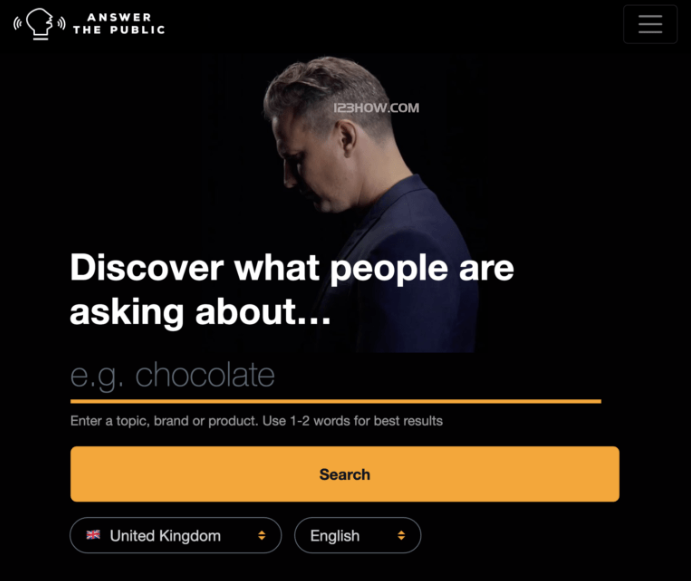Click the left sound waves of the logo
This screenshot has height=581, width=691.
[x=17, y=23]
